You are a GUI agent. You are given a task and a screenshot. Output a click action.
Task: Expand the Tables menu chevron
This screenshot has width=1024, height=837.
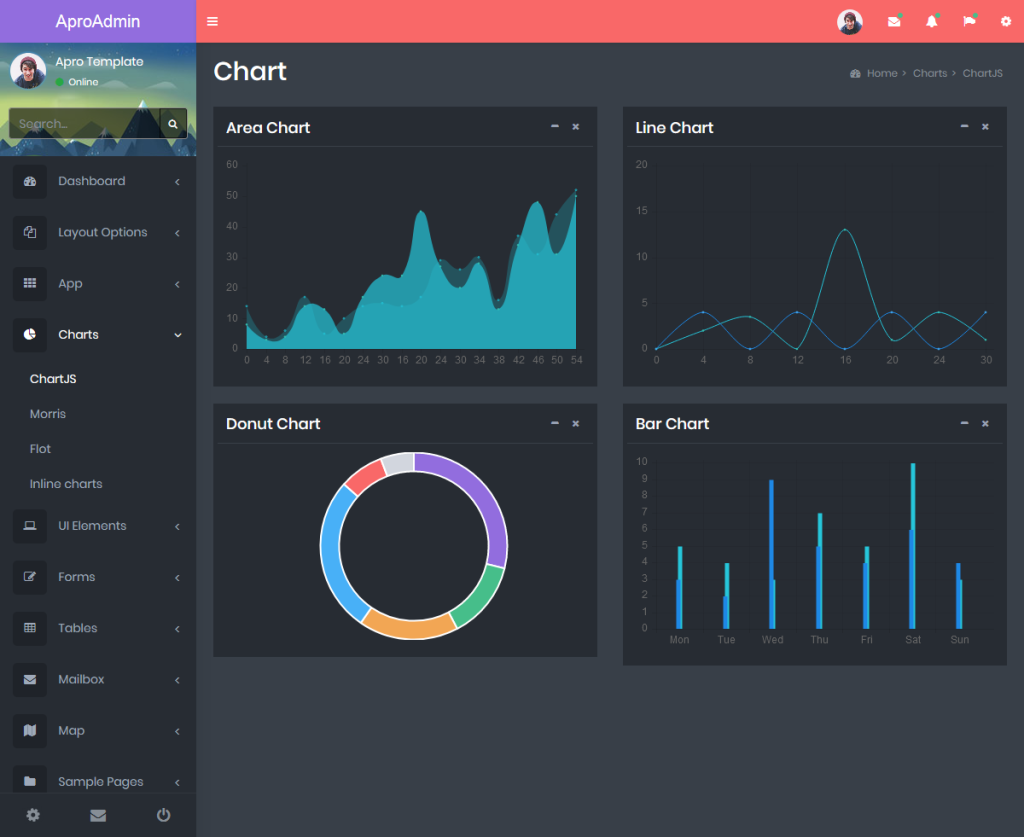click(177, 629)
